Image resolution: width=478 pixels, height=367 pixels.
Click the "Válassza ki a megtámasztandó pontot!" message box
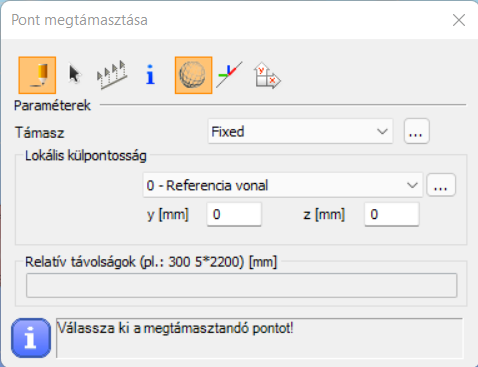pyautogui.click(x=260, y=338)
